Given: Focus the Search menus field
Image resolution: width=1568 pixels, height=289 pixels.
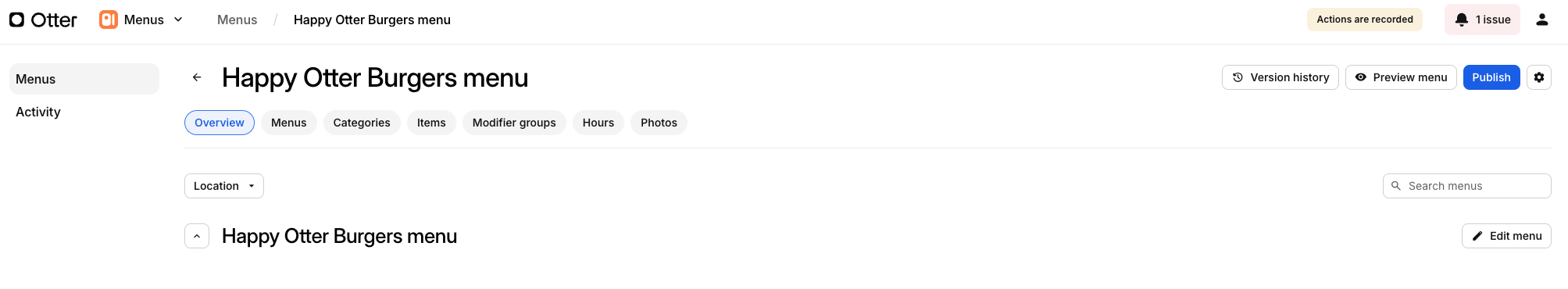Looking at the screenshot, I should (x=1467, y=186).
